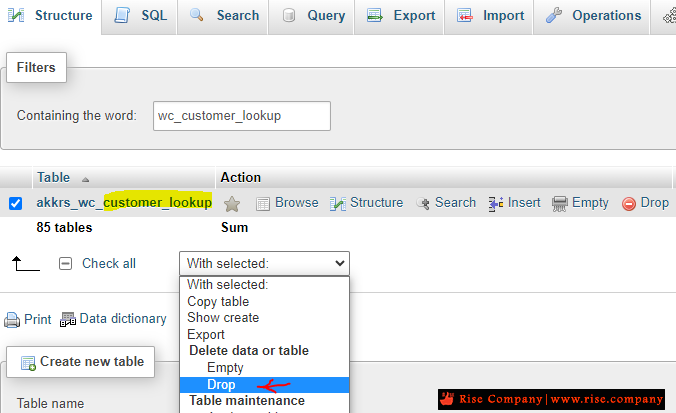Click the Action column header
This screenshot has height=413, width=676.
coord(241,177)
